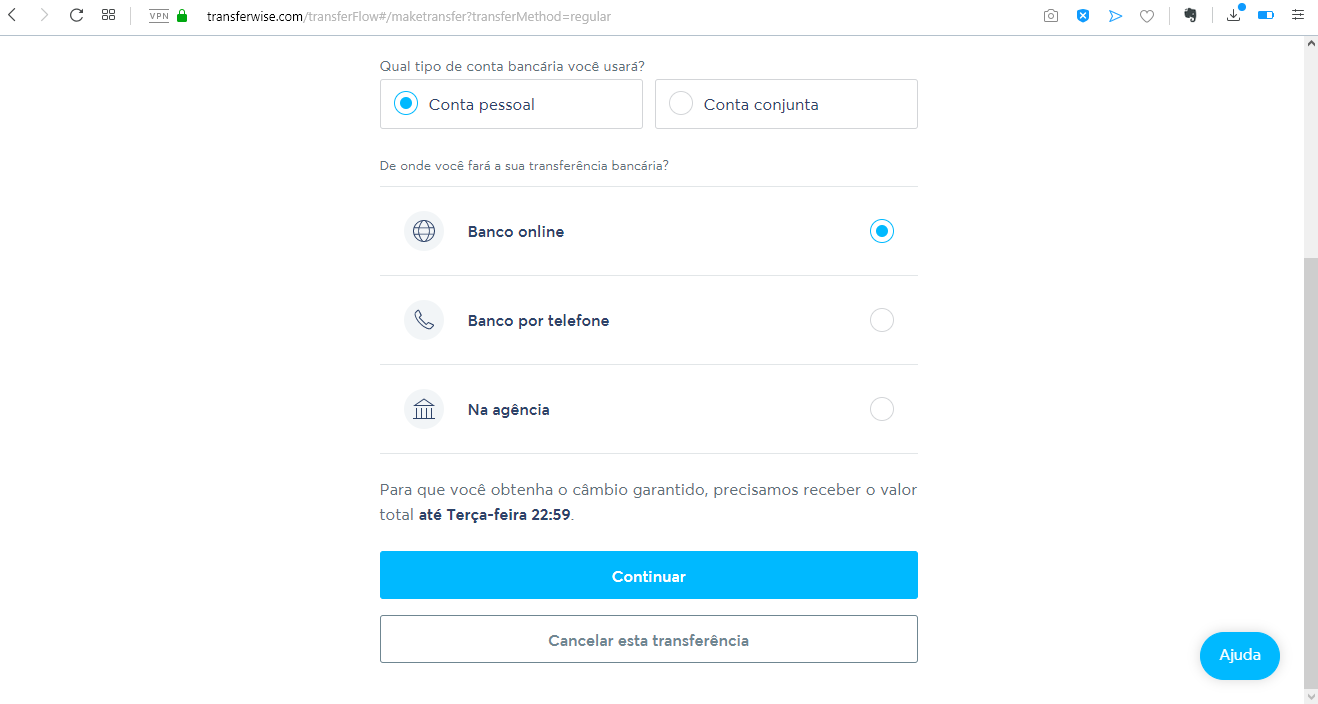This screenshot has height=704, width=1318.
Task: Click Cancelar esta transferência button
Action: 649,639
